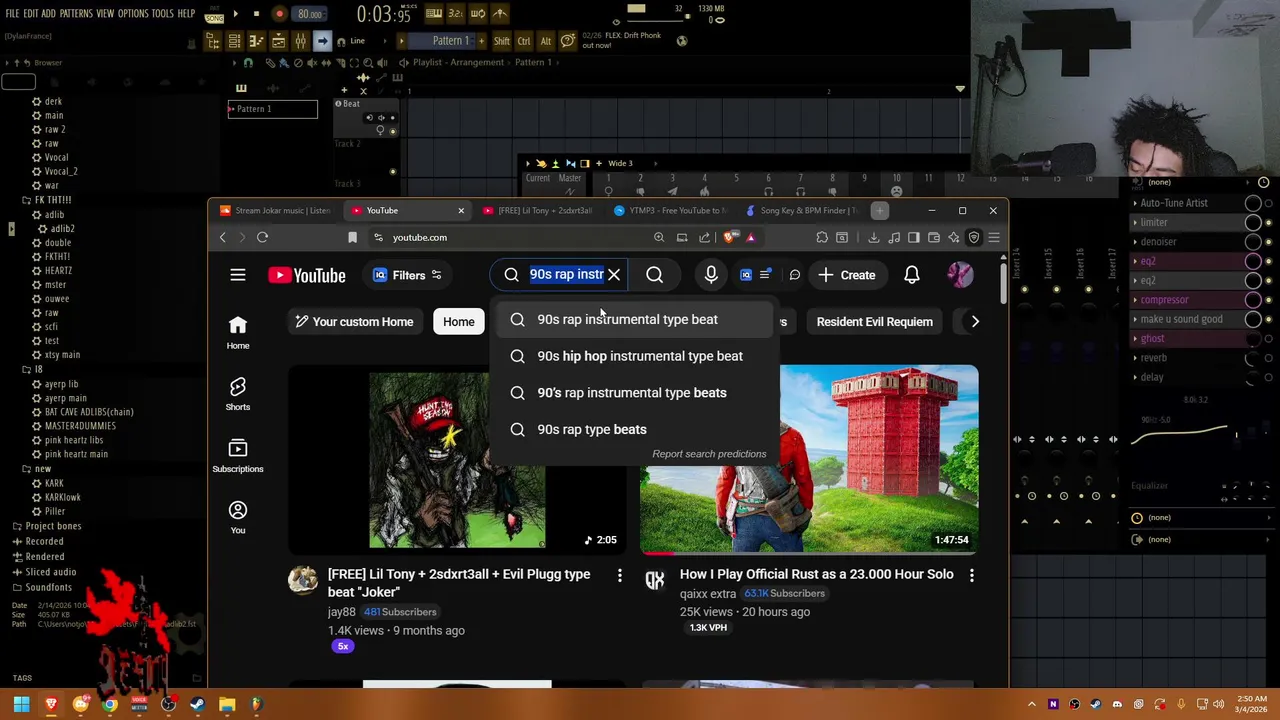Switch to Song Key & BPM Finder tab
Image resolution: width=1280 pixels, height=720 pixels.
[x=802, y=211]
